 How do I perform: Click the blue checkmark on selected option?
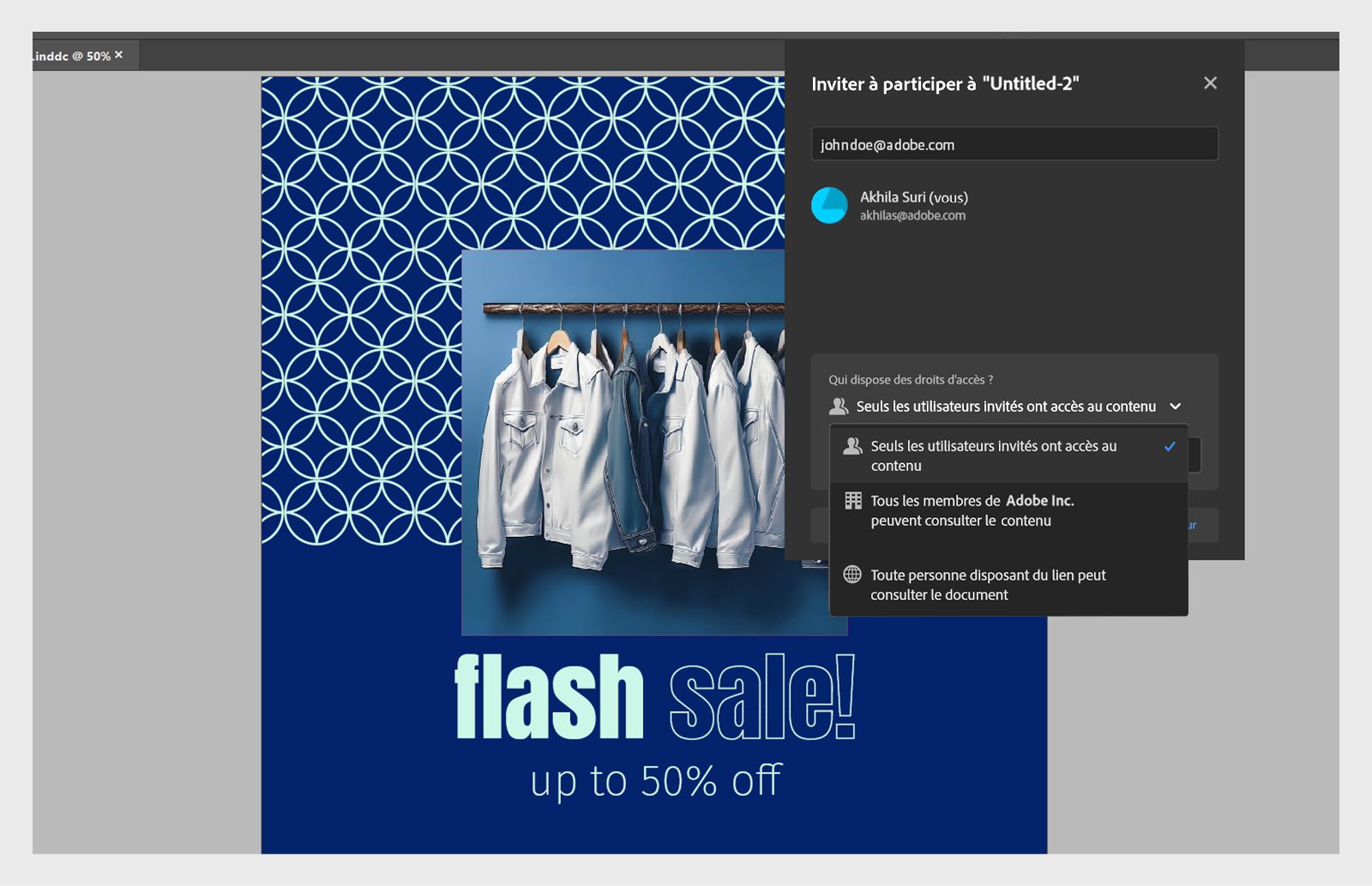tap(1170, 446)
